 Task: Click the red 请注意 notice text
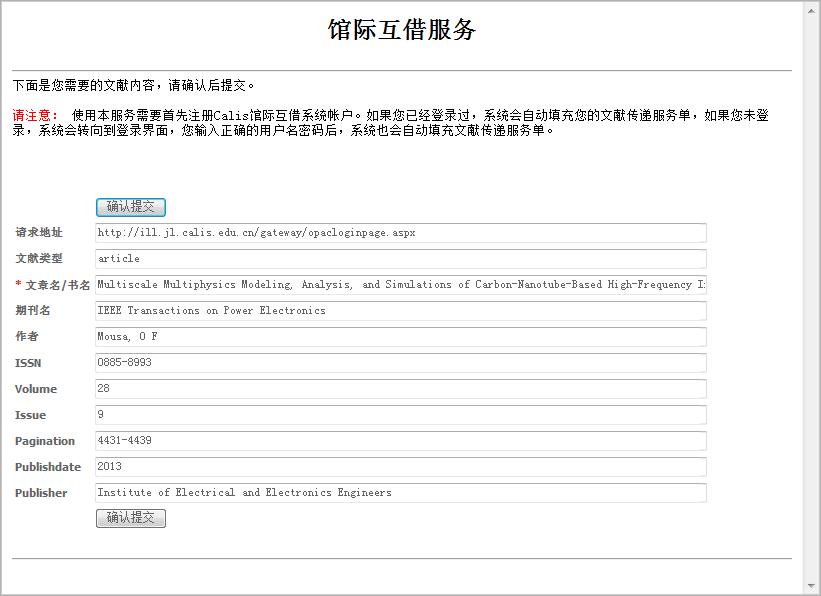35,116
